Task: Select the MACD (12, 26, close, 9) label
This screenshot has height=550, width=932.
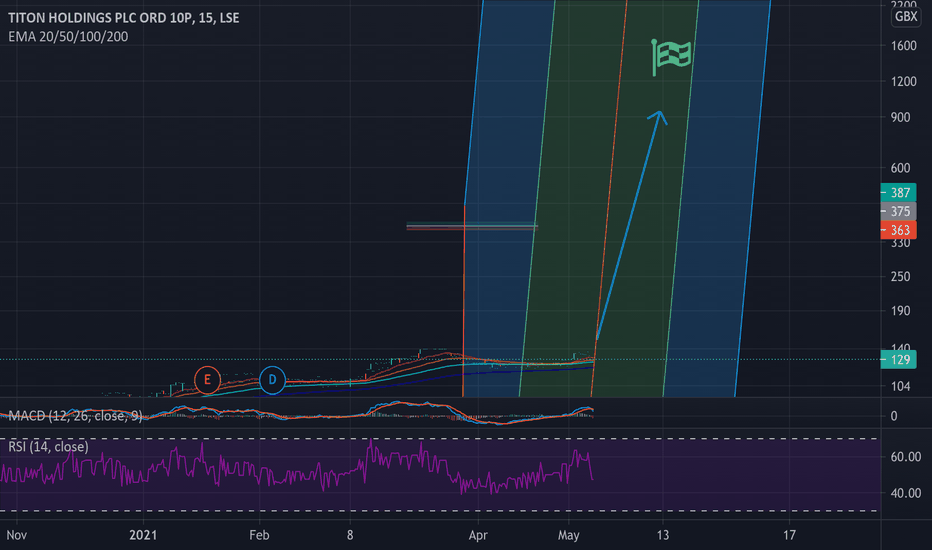Action: click(x=75, y=416)
